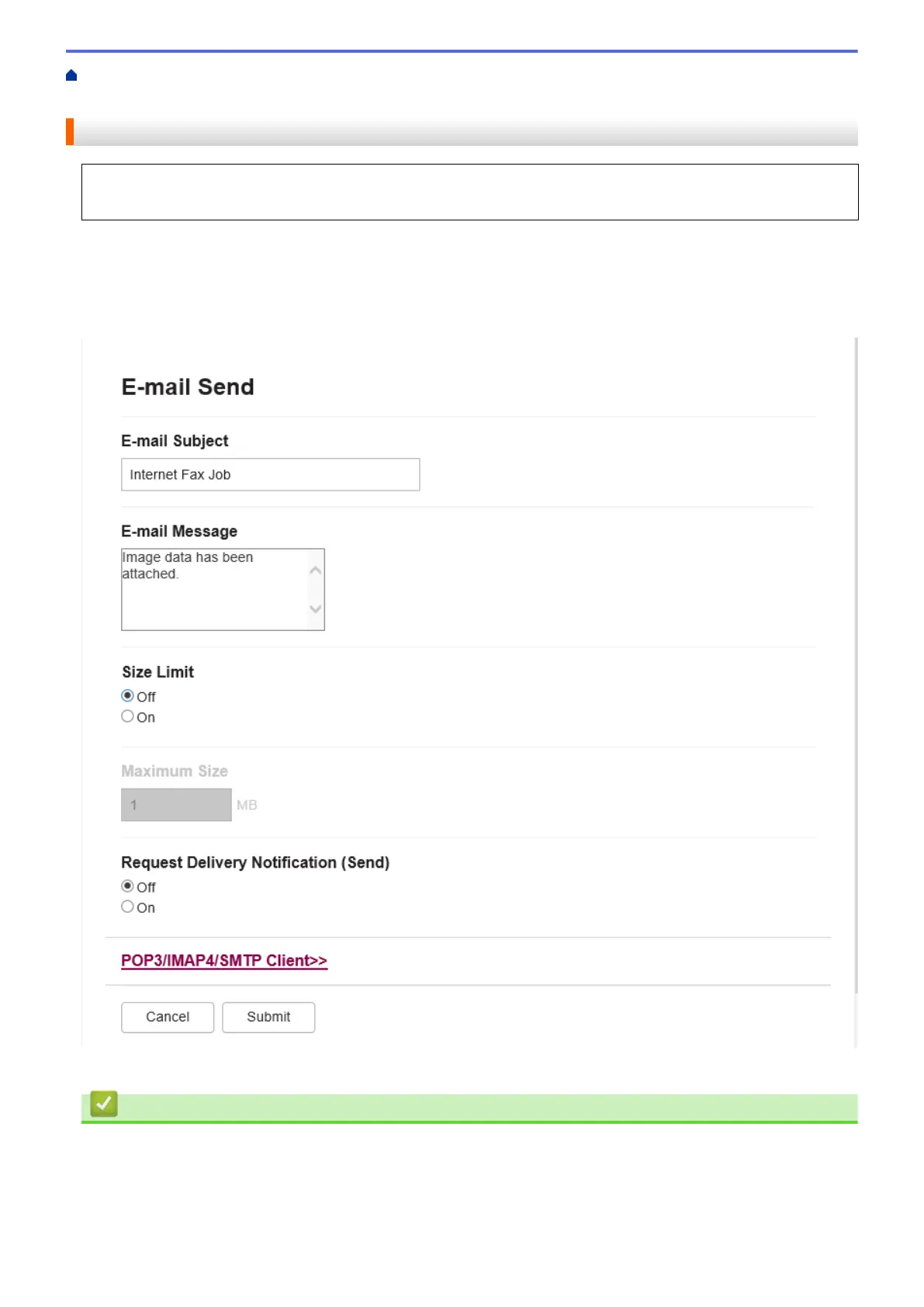This screenshot has height=1307, width=924.
Task: Click the On label under Delivery Notification
Action: point(146,908)
